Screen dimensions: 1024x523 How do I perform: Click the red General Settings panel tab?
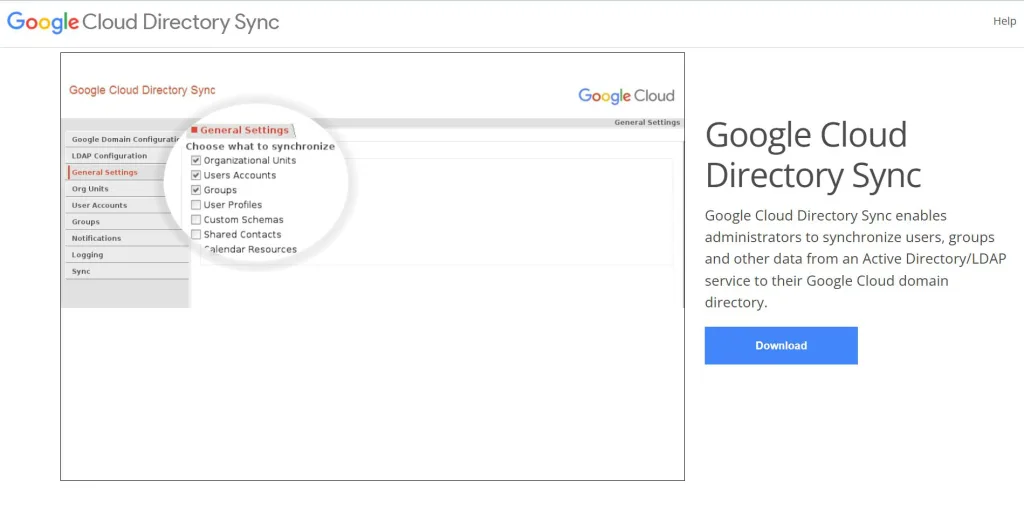pos(240,130)
